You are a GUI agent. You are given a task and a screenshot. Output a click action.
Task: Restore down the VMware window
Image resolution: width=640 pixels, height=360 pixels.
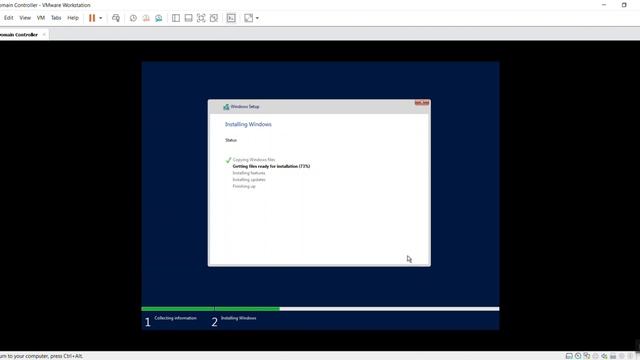tap(624, 5)
